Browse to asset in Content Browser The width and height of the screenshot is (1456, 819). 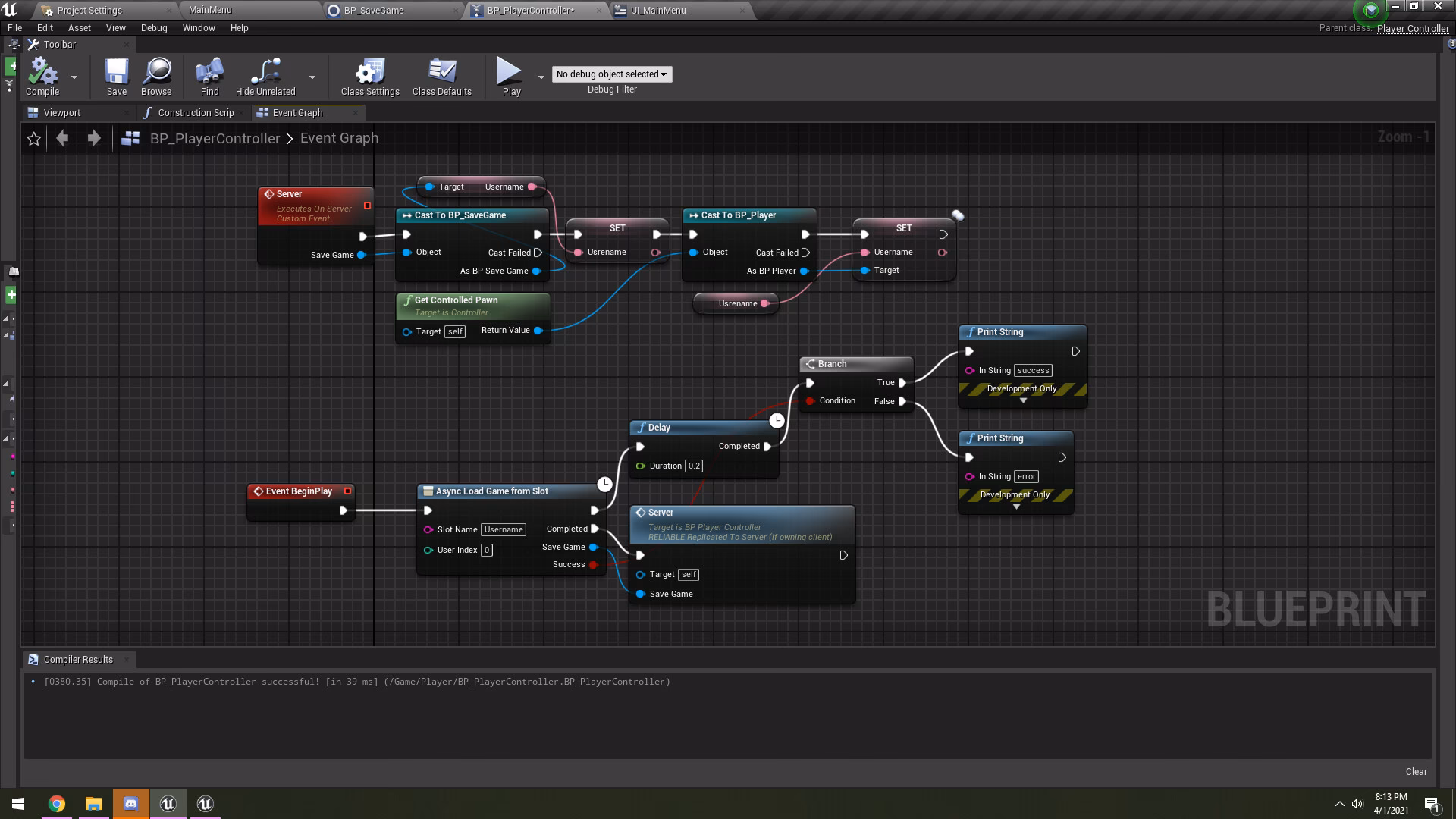click(156, 76)
